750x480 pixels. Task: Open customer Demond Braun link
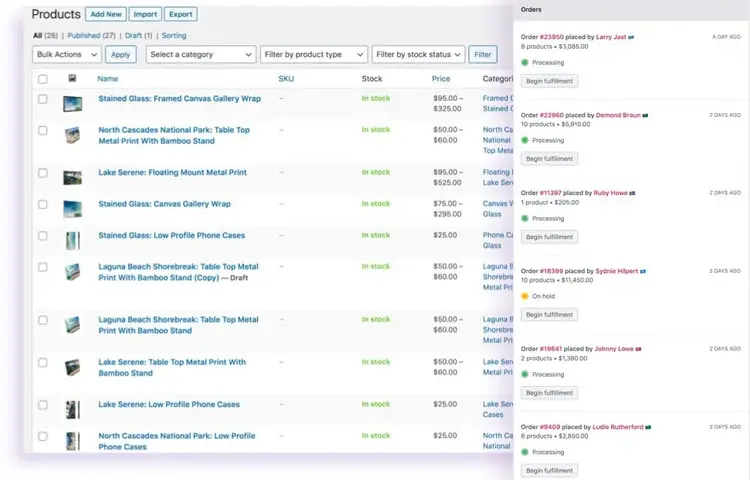pyautogui.click(x=618, y=115)
